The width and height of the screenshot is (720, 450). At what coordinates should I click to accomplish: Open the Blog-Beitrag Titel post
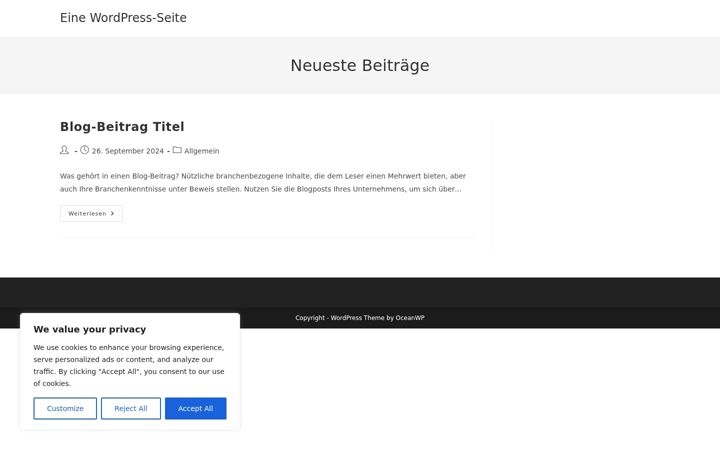[x=122, y=126]
